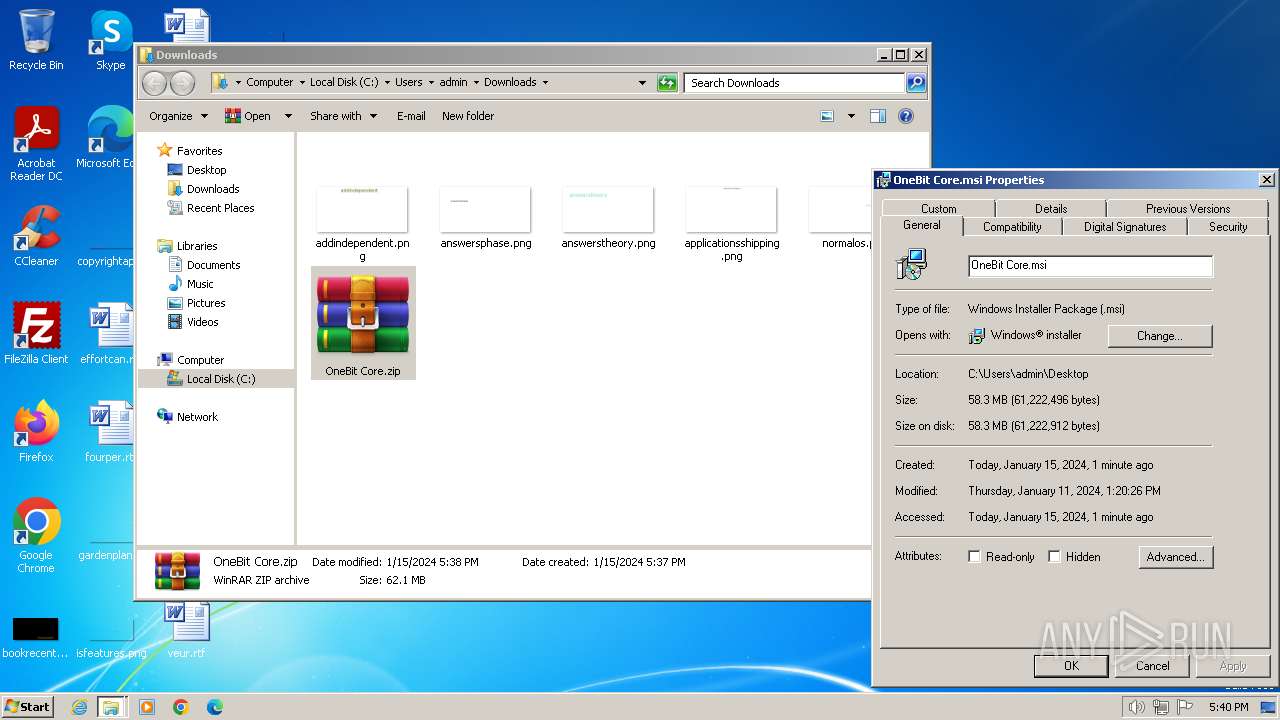Click the Start button
Viewport: 1280px width, 720px height.
click(28, 707)
